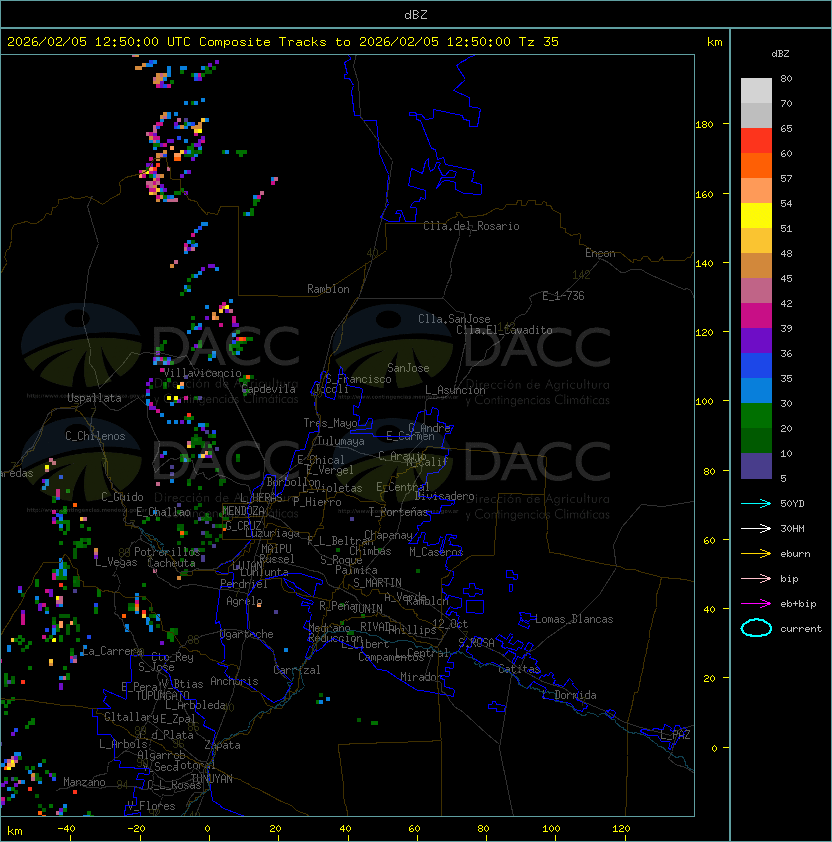The image size is (832, 842).
Task: Click the 'current' legend label
Action: [801, 629]
